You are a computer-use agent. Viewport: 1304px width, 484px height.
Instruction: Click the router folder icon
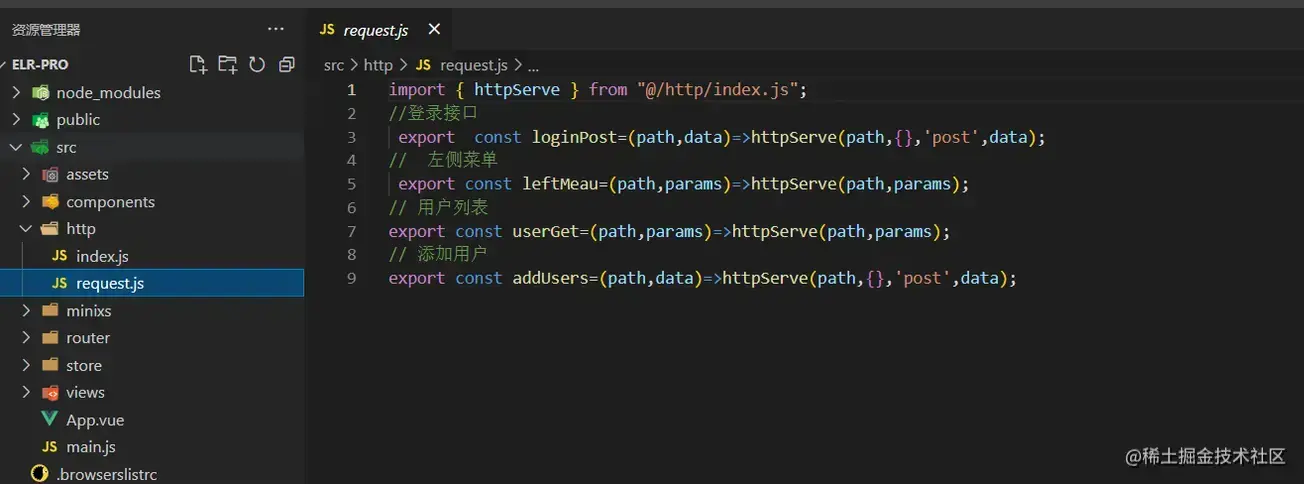(50, 338)
